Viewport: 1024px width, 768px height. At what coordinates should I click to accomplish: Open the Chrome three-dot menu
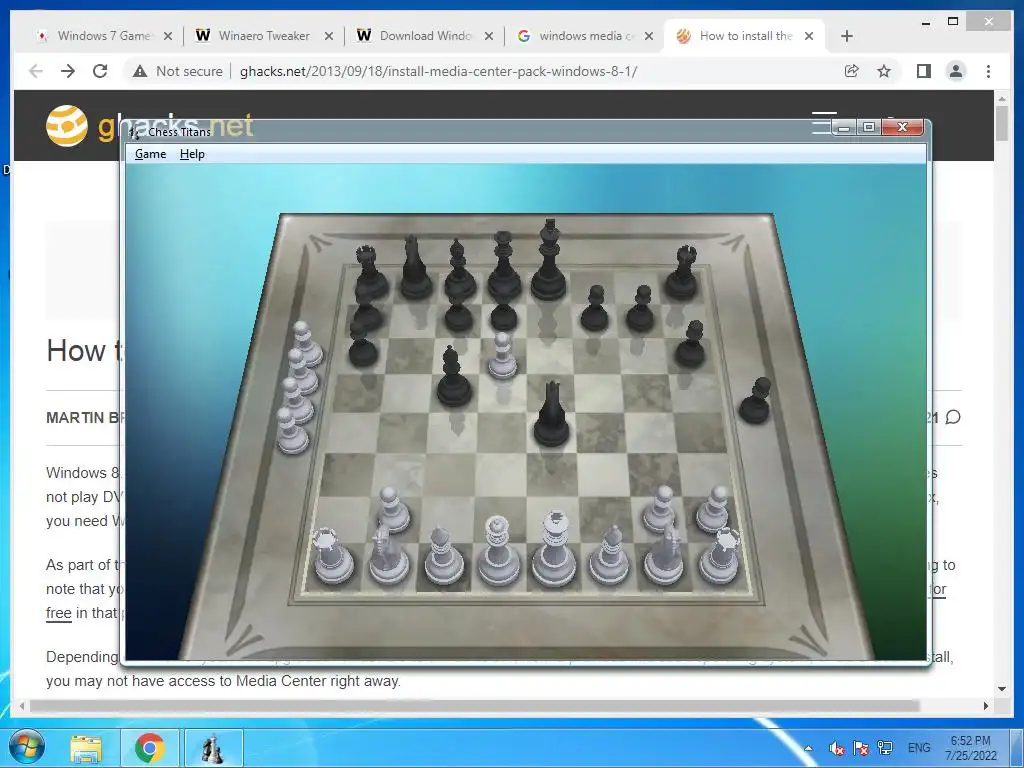click(988, 71)
